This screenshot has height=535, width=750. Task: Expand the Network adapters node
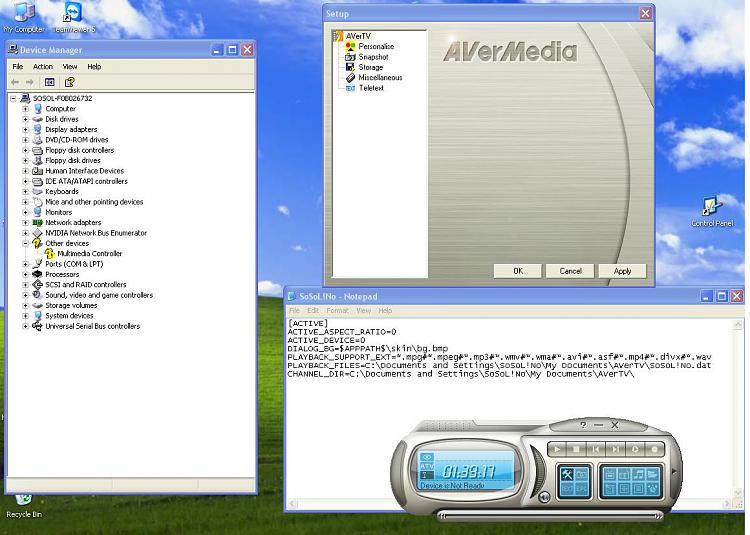coord(25,223)
